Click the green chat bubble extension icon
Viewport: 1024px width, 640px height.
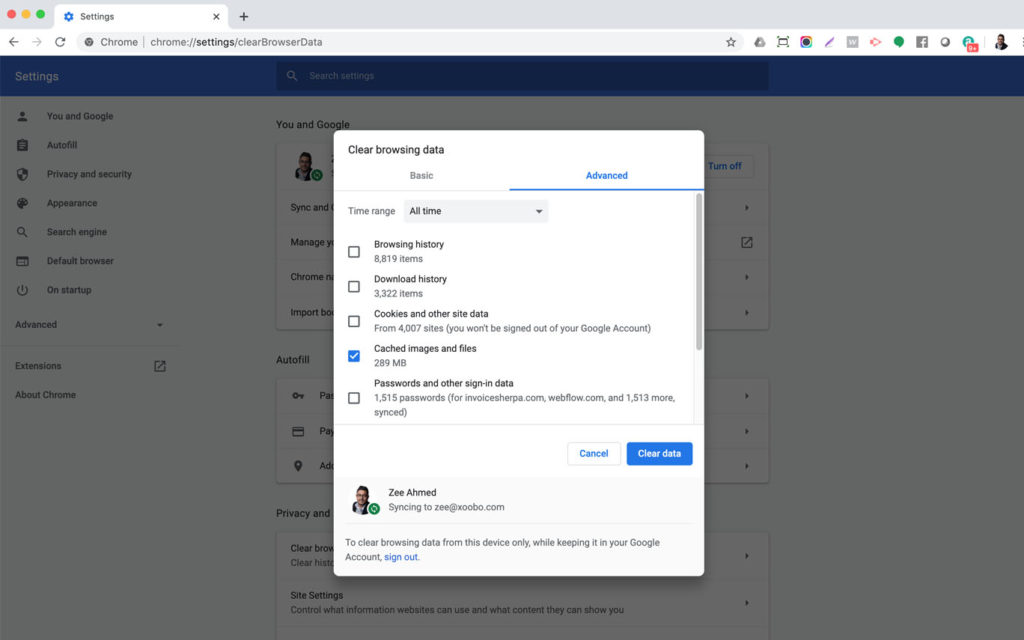tap(899, 42)
